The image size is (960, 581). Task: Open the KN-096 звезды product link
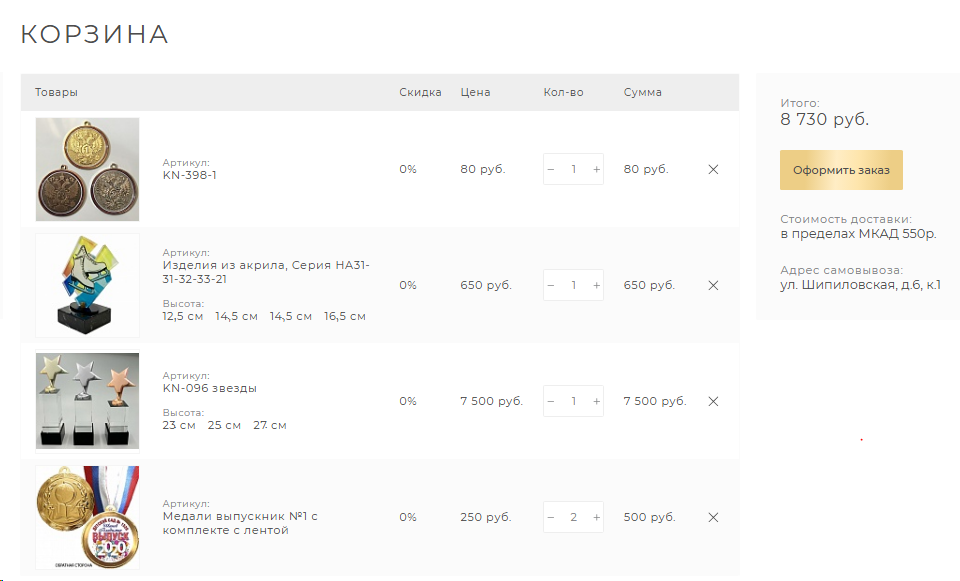(x=209, y=388)
